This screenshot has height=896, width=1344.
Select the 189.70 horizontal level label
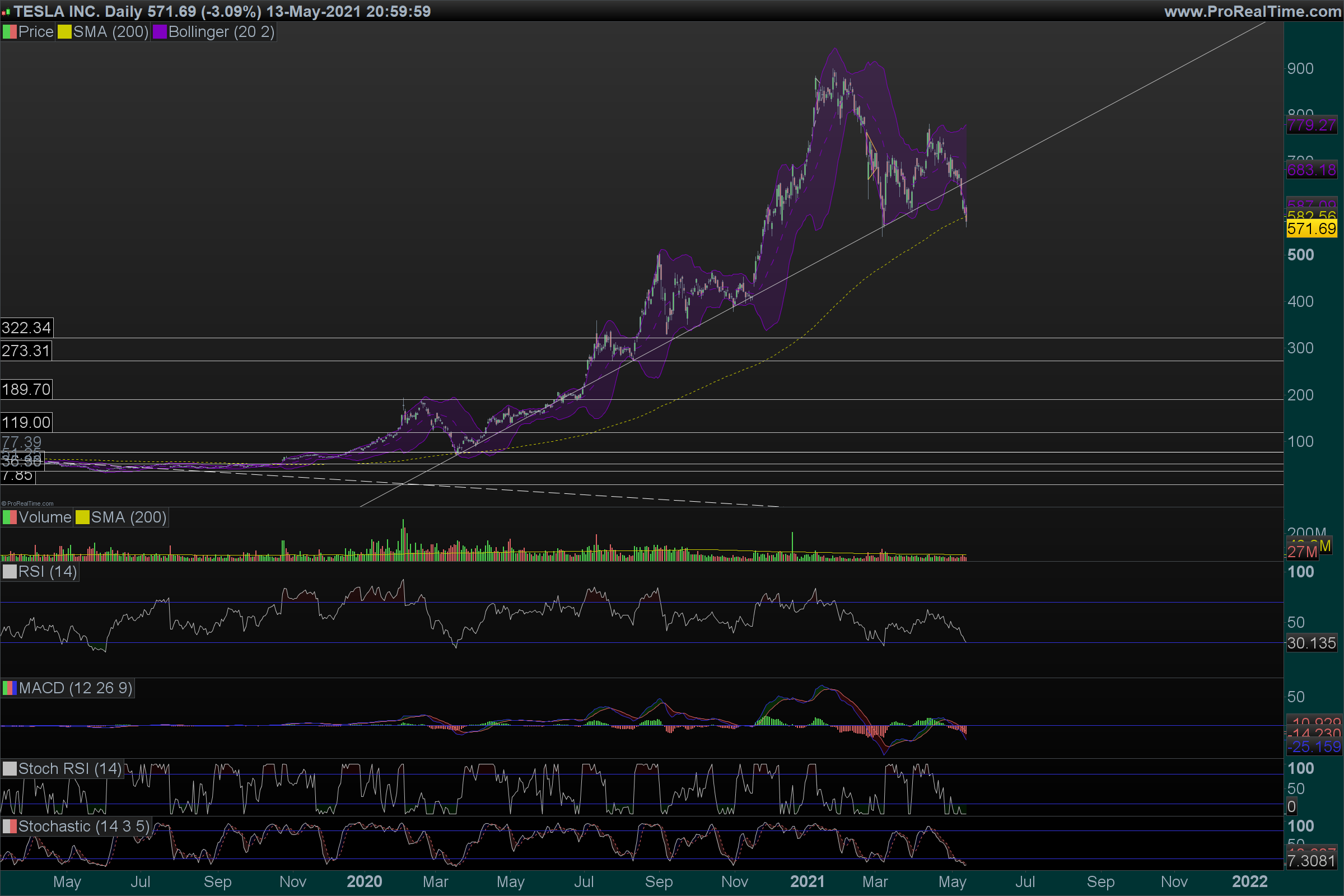[x=26, y=390]
